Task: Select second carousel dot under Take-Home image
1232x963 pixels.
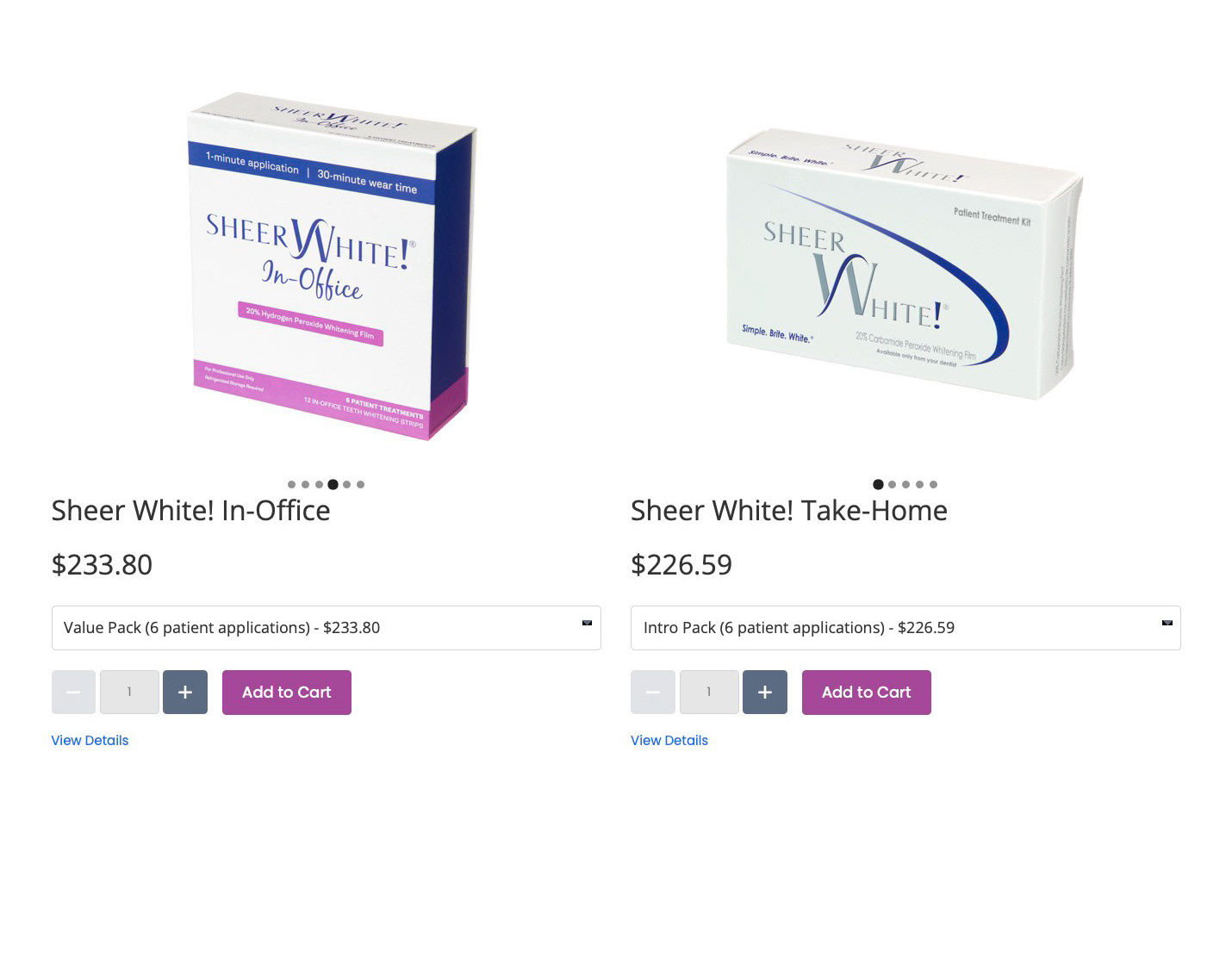Action: point(892,484)
